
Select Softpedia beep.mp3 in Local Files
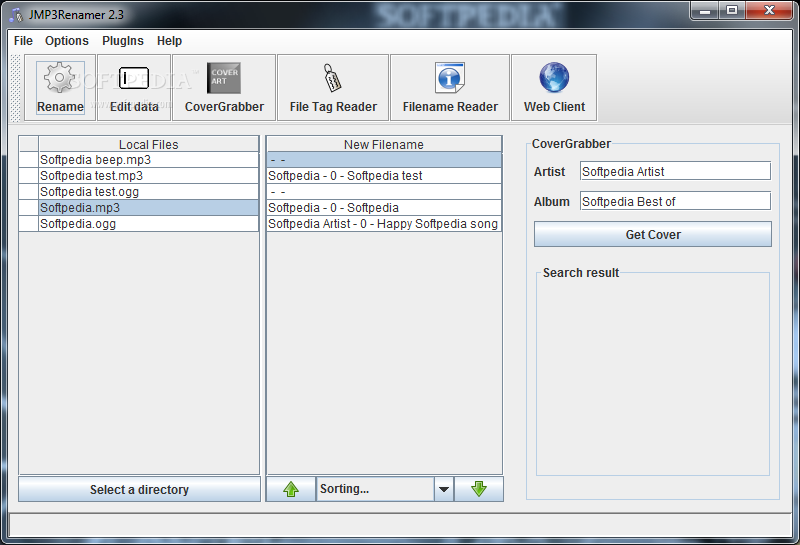[148, 160]
